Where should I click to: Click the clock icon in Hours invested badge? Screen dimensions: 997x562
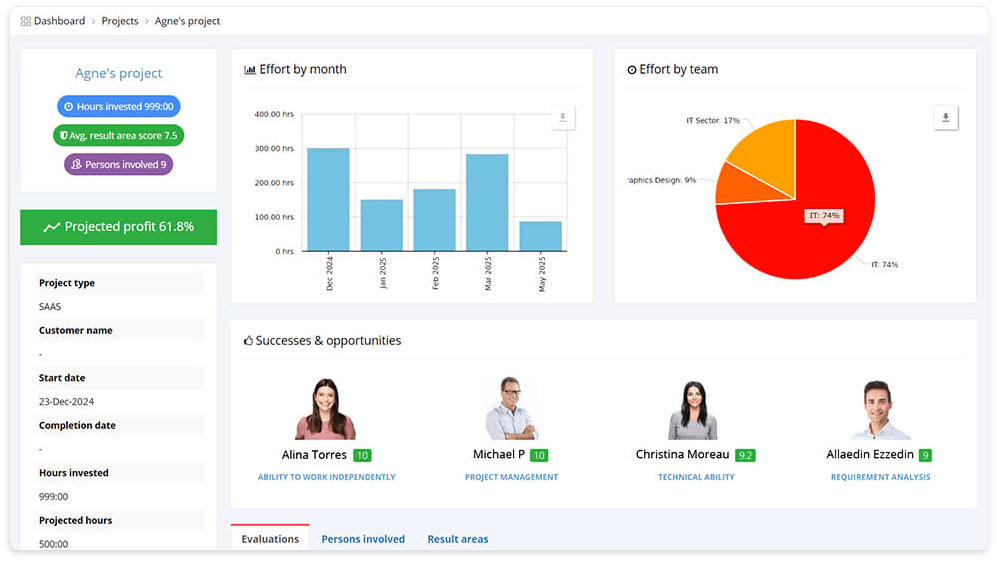click(x=68, y=107)
